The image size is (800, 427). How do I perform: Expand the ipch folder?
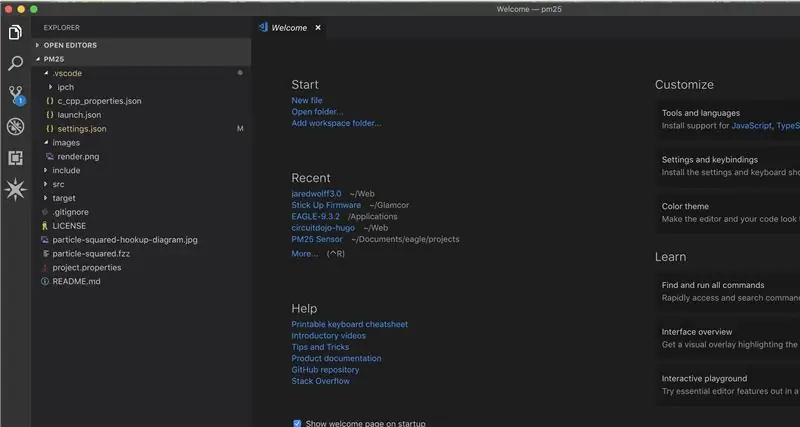pyautogui.click(x=141, y=87)
